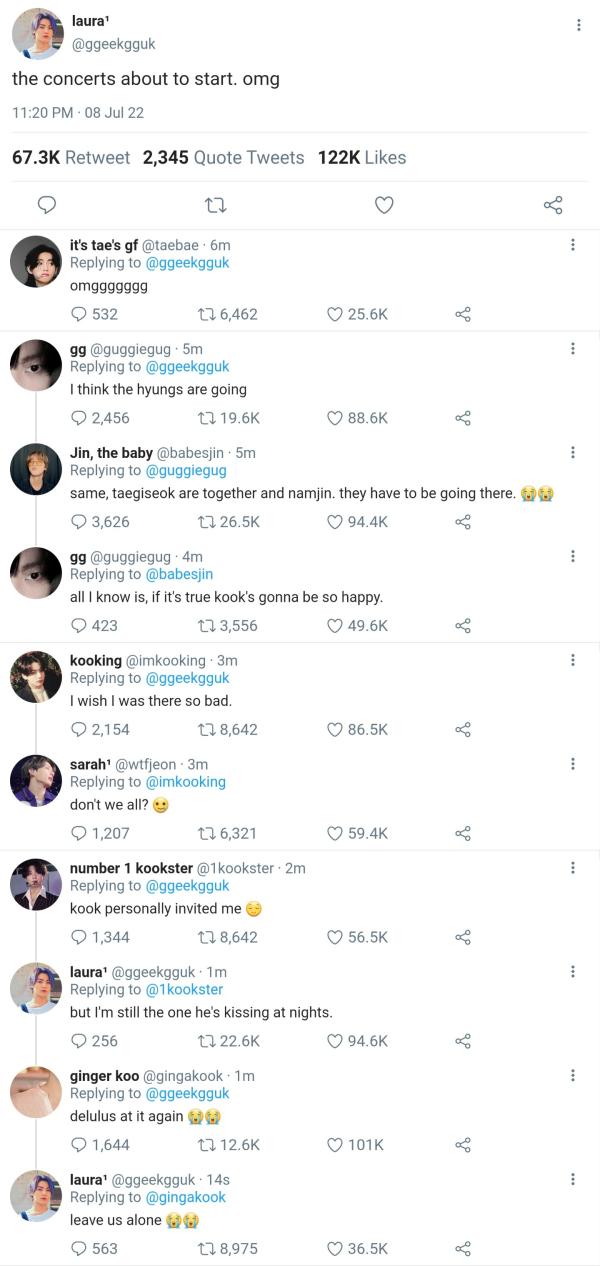View the 122K Likes list
600x1266 pixels.
coord(362,157)
